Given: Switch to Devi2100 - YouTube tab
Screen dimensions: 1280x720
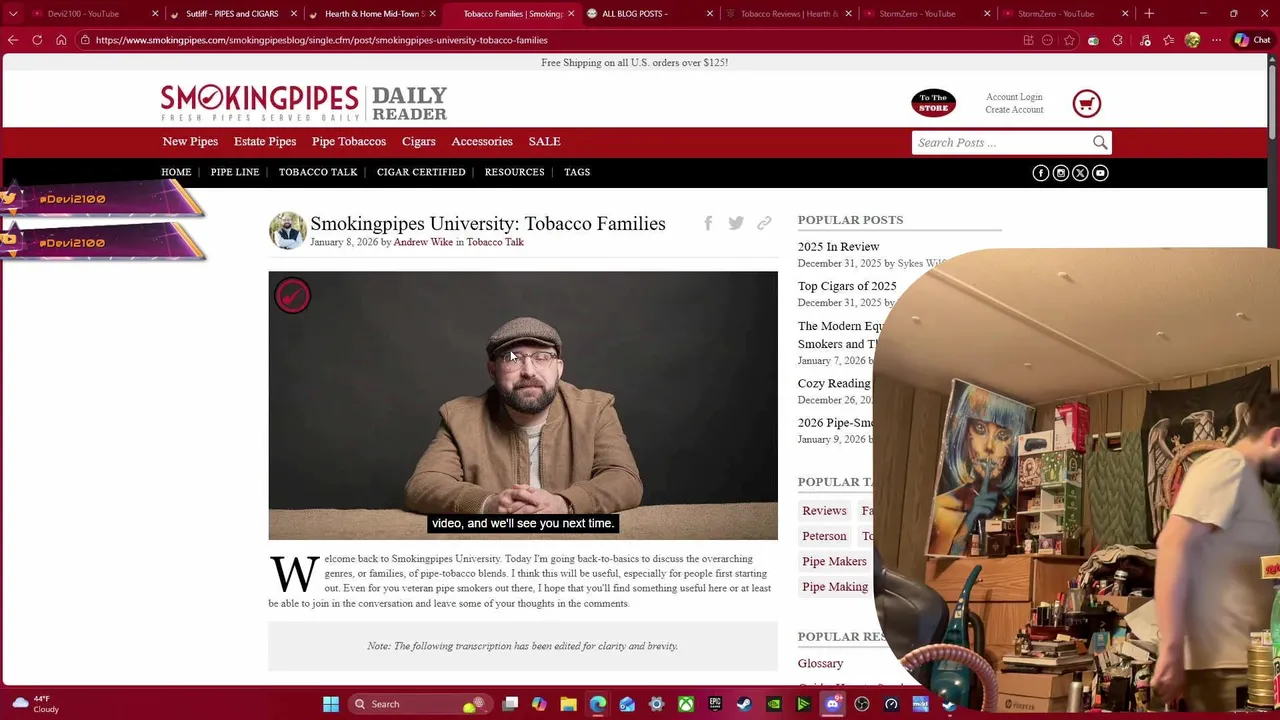Looking at the screenshot, I should coord(92,14).
